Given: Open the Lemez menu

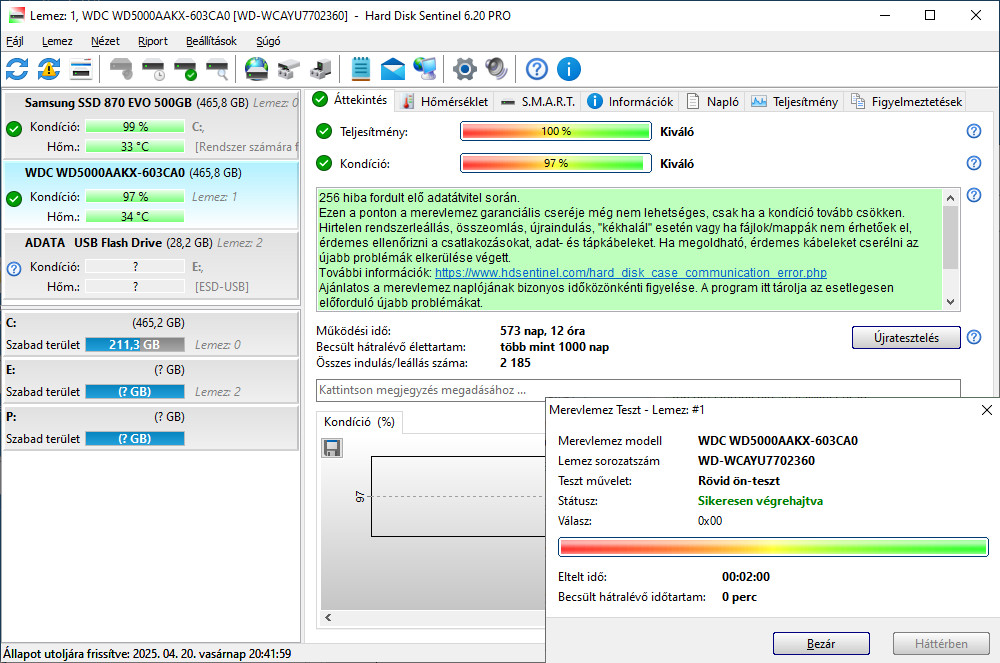Looking at the screenshot, I should pos(57,41).
